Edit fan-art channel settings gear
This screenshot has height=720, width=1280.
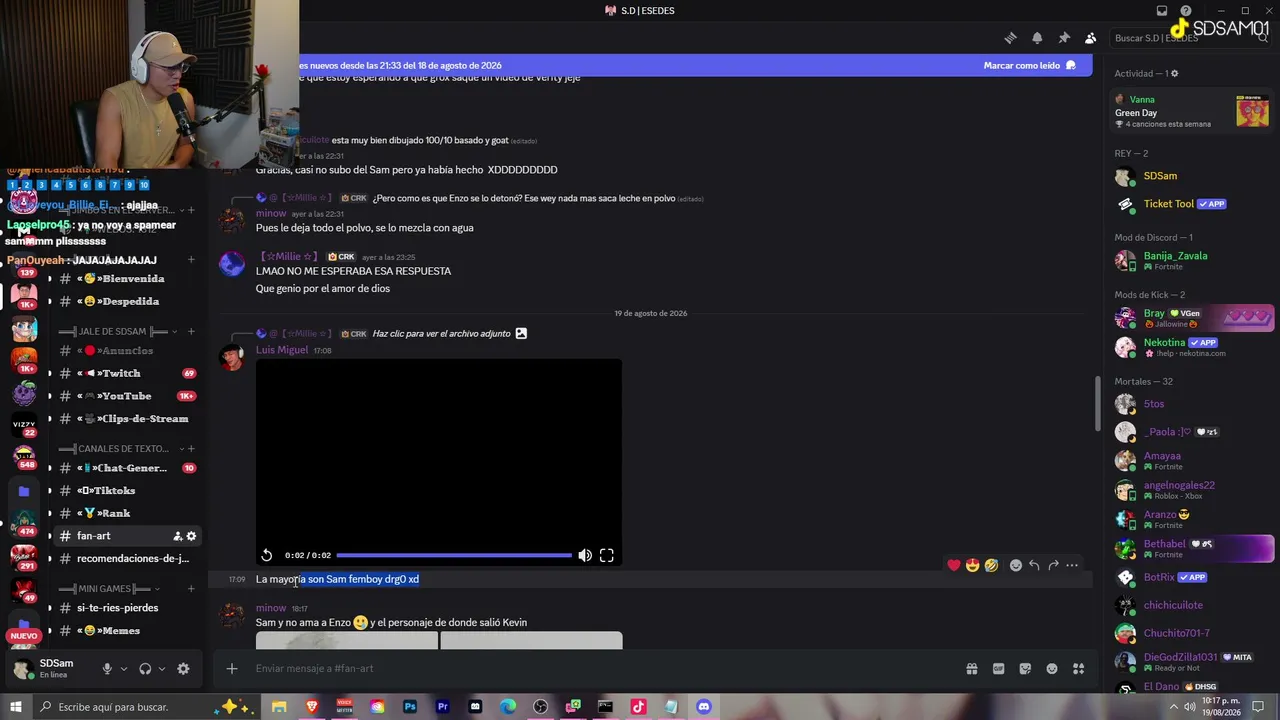191,536
